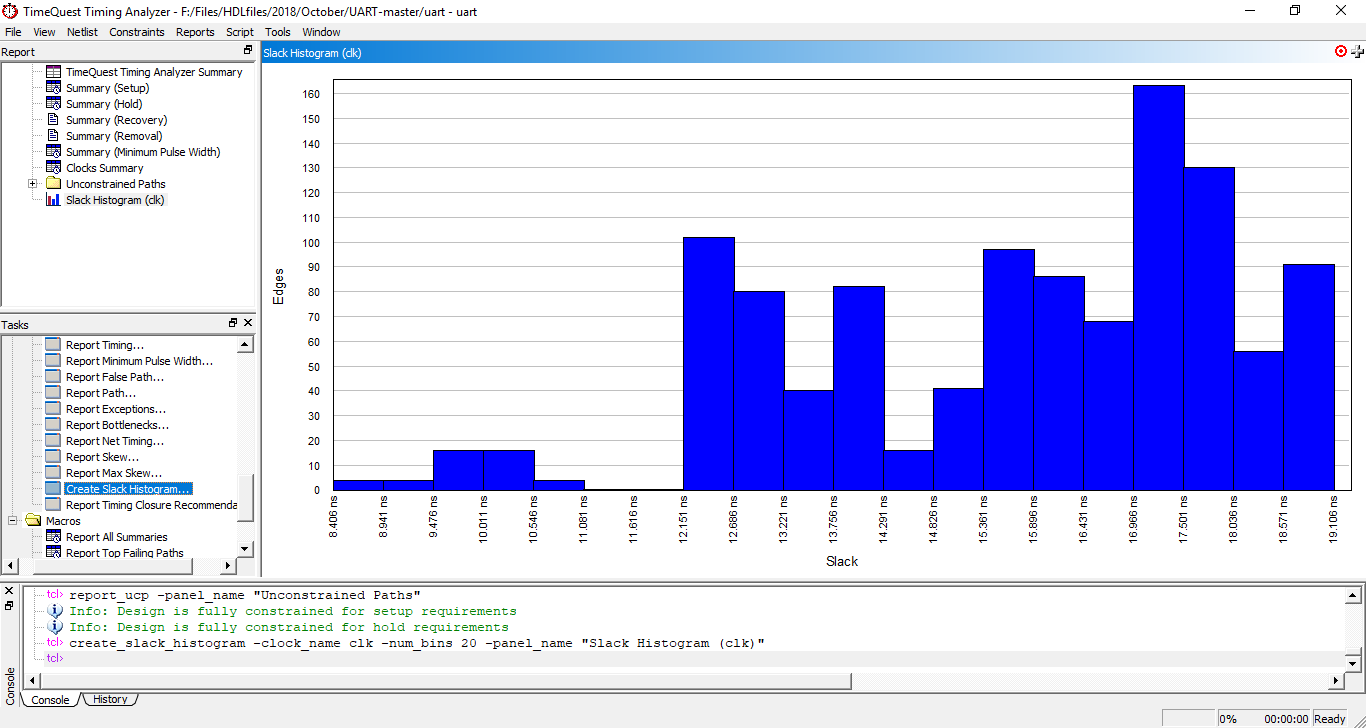Select the Console tab
Image resolution: width=1366 pixels, height=728 pixels.
pyautogui.click(x=50, y=700)
